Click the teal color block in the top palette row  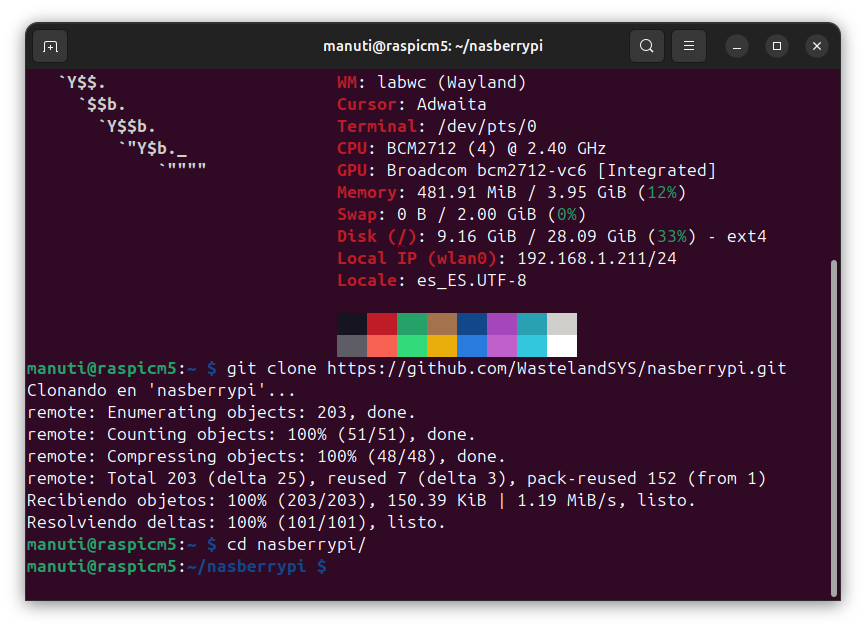(532, 324)
